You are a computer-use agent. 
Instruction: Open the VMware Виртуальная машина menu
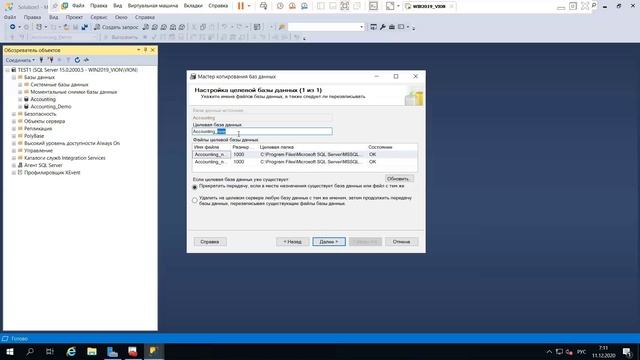[153, 6]
